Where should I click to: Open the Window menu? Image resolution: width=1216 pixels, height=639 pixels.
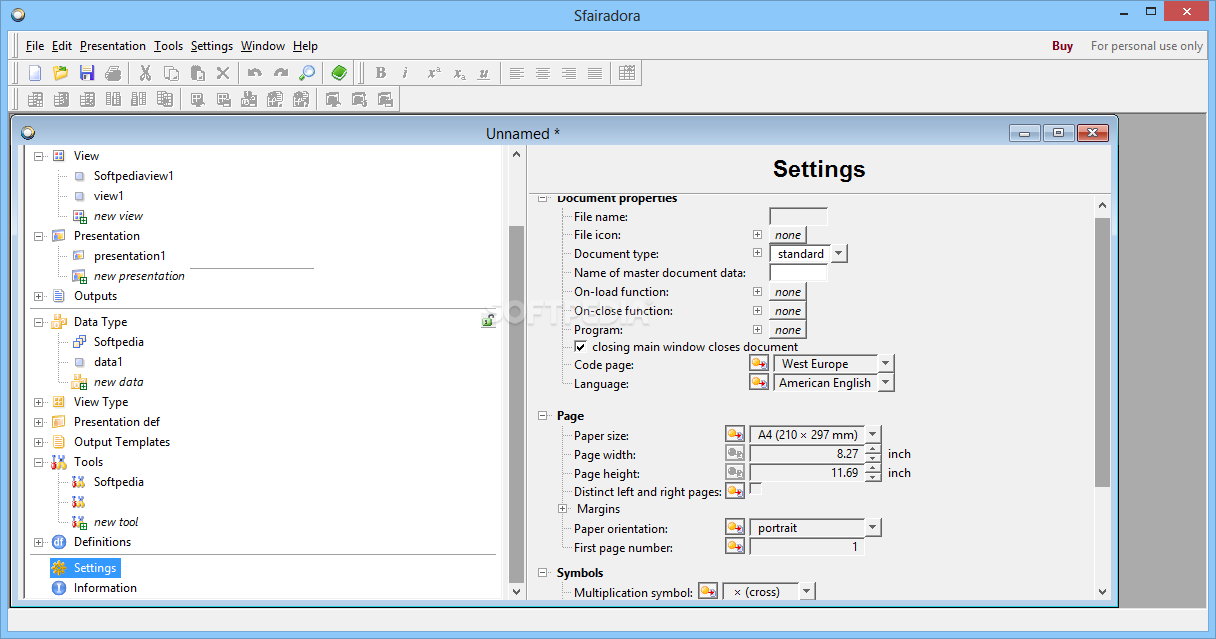point(263,46)
